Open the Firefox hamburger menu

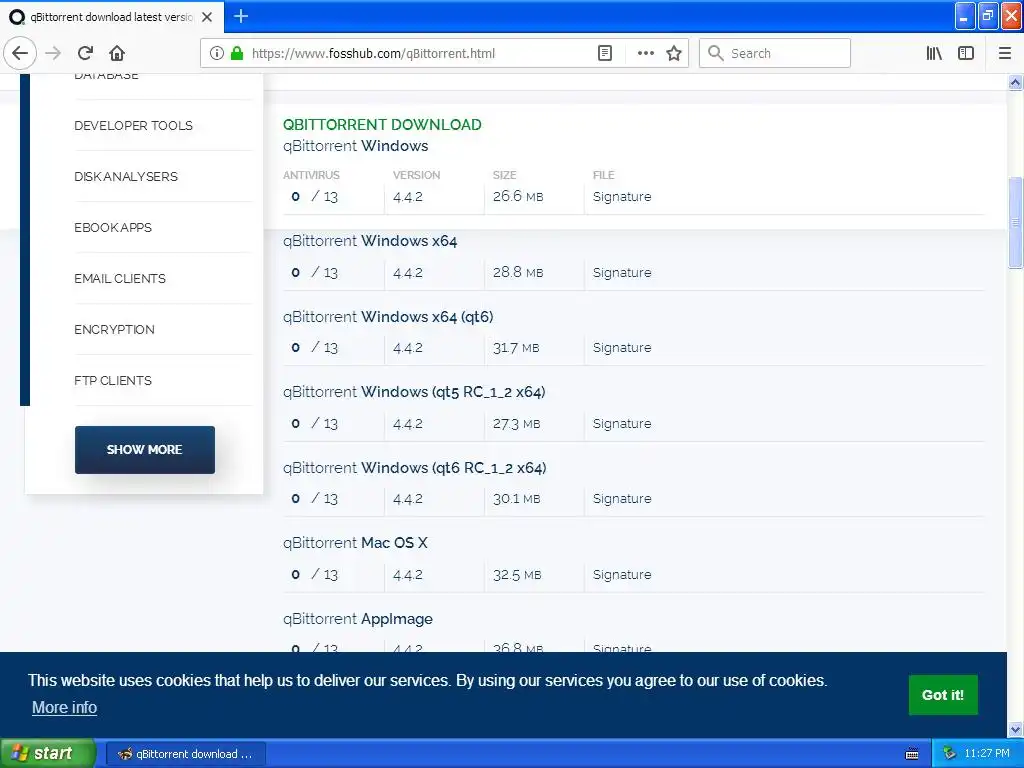tap(1005, 53)
